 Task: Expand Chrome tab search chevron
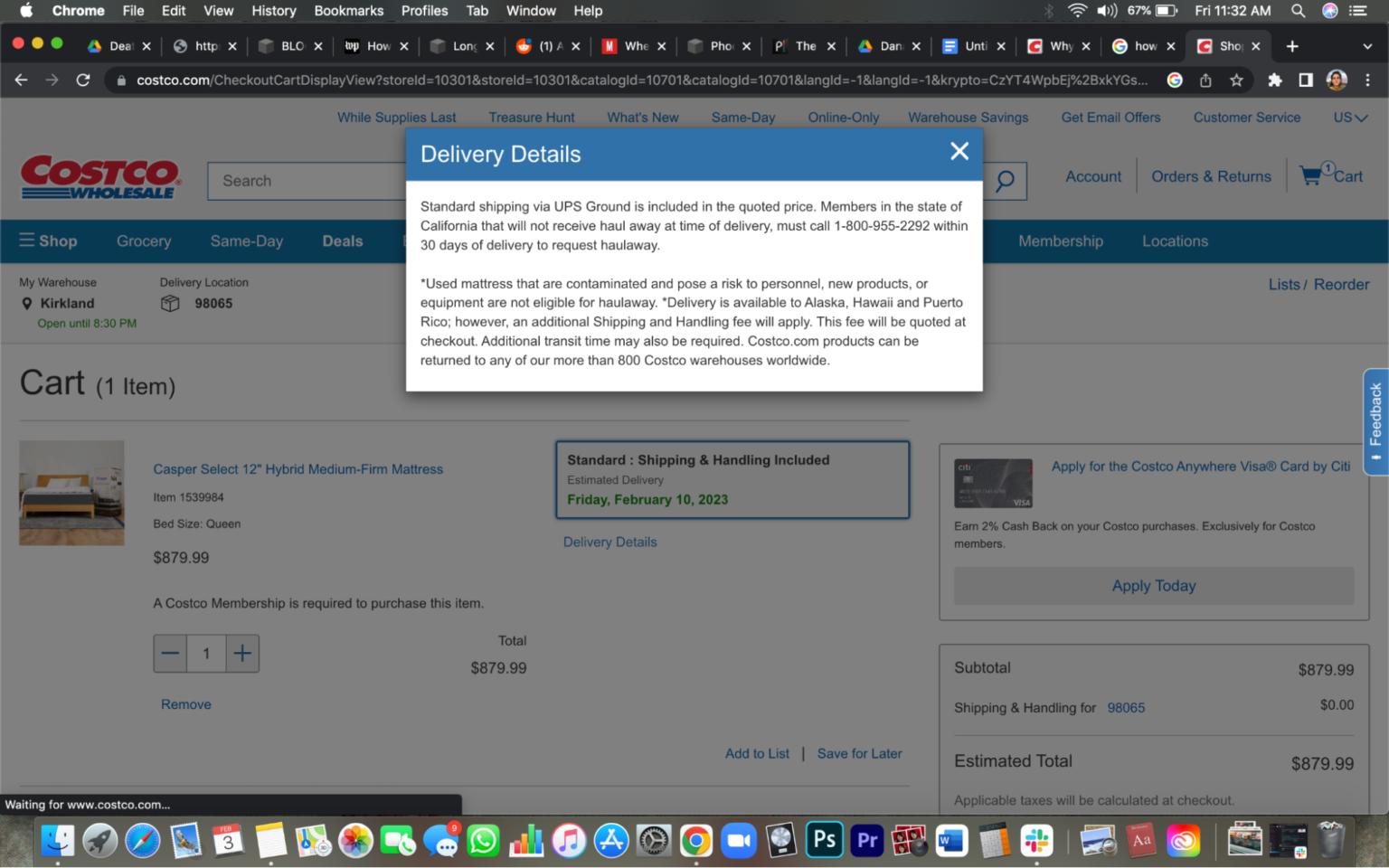(1366, 46)
